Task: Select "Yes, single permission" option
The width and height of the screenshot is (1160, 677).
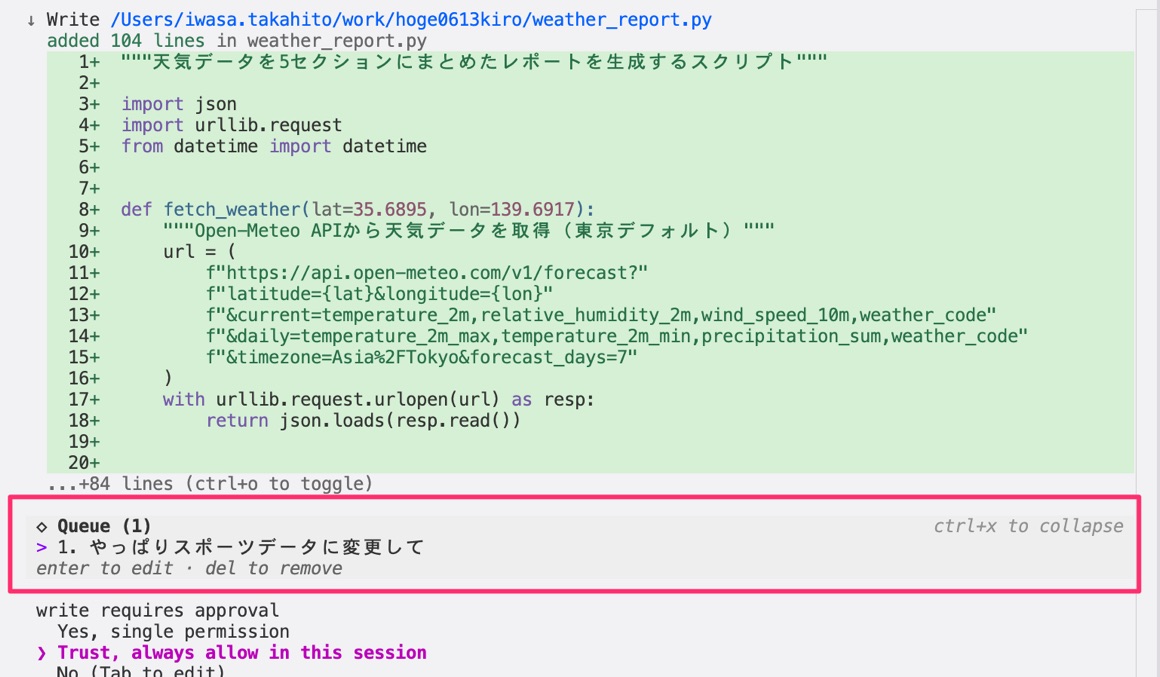Action: (173, 632)
